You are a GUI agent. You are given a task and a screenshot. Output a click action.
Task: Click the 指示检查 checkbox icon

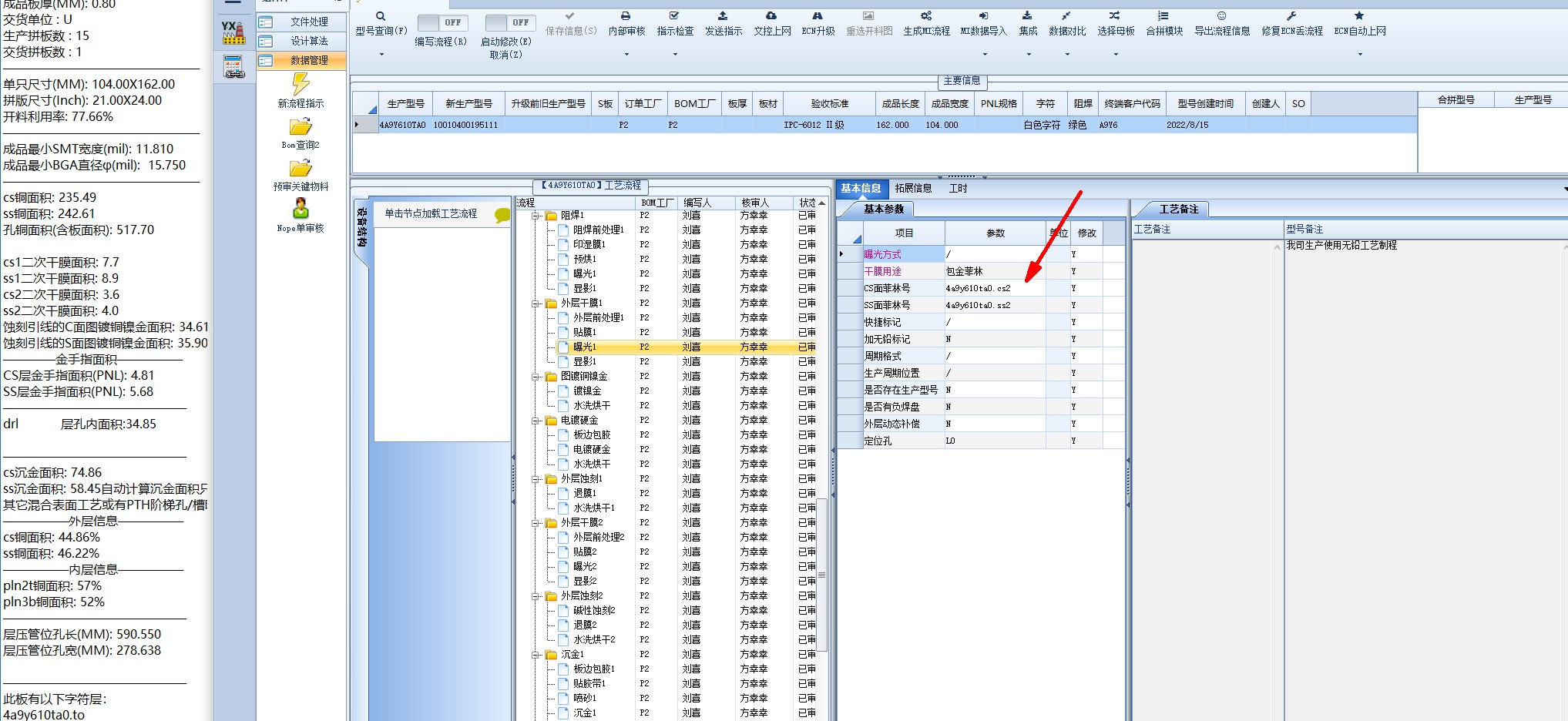(674, 16)
